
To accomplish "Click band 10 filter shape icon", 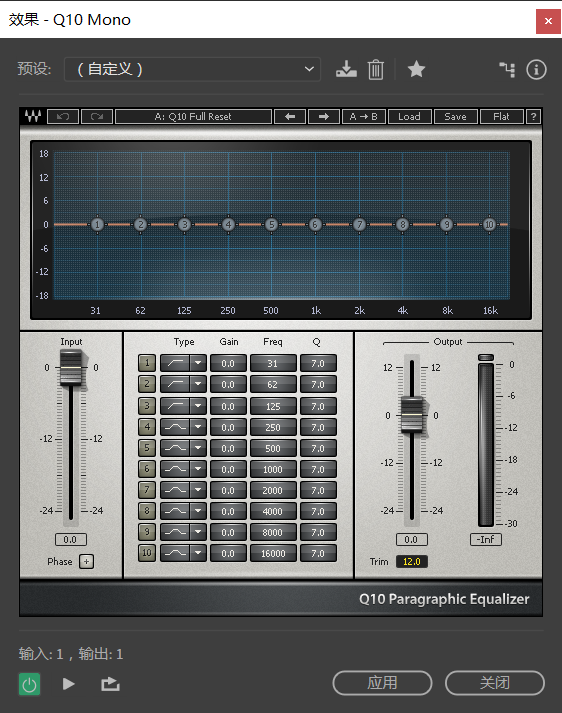I will 176,553.
